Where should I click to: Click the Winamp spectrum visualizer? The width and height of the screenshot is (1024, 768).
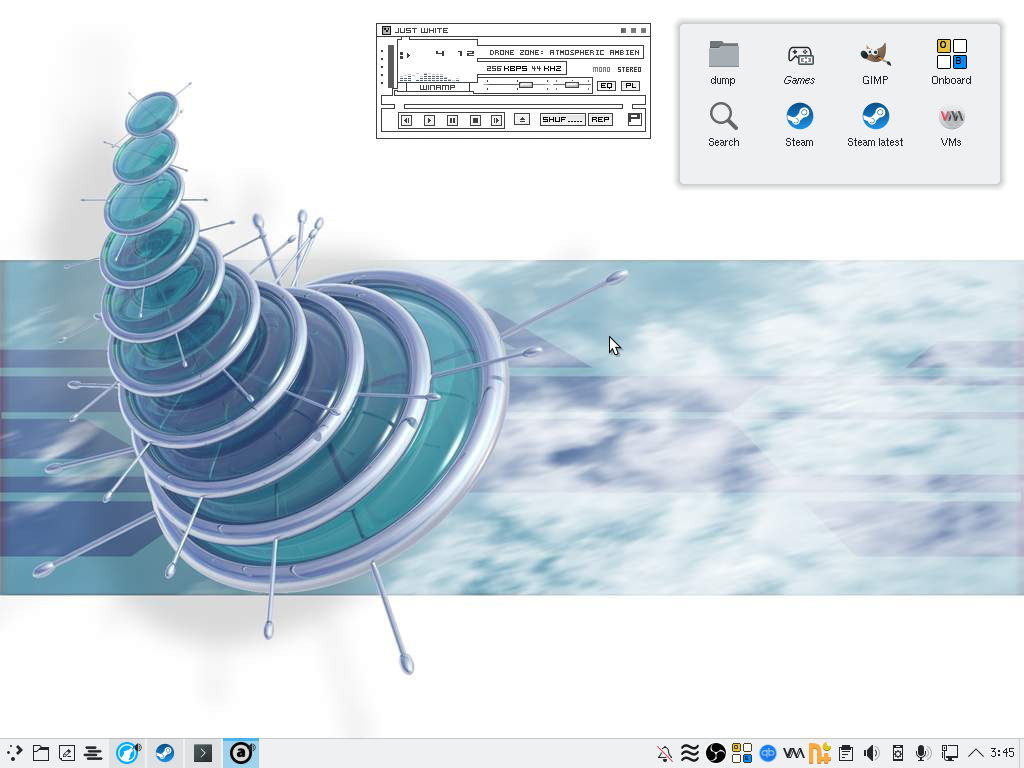[x=429, y=76]
